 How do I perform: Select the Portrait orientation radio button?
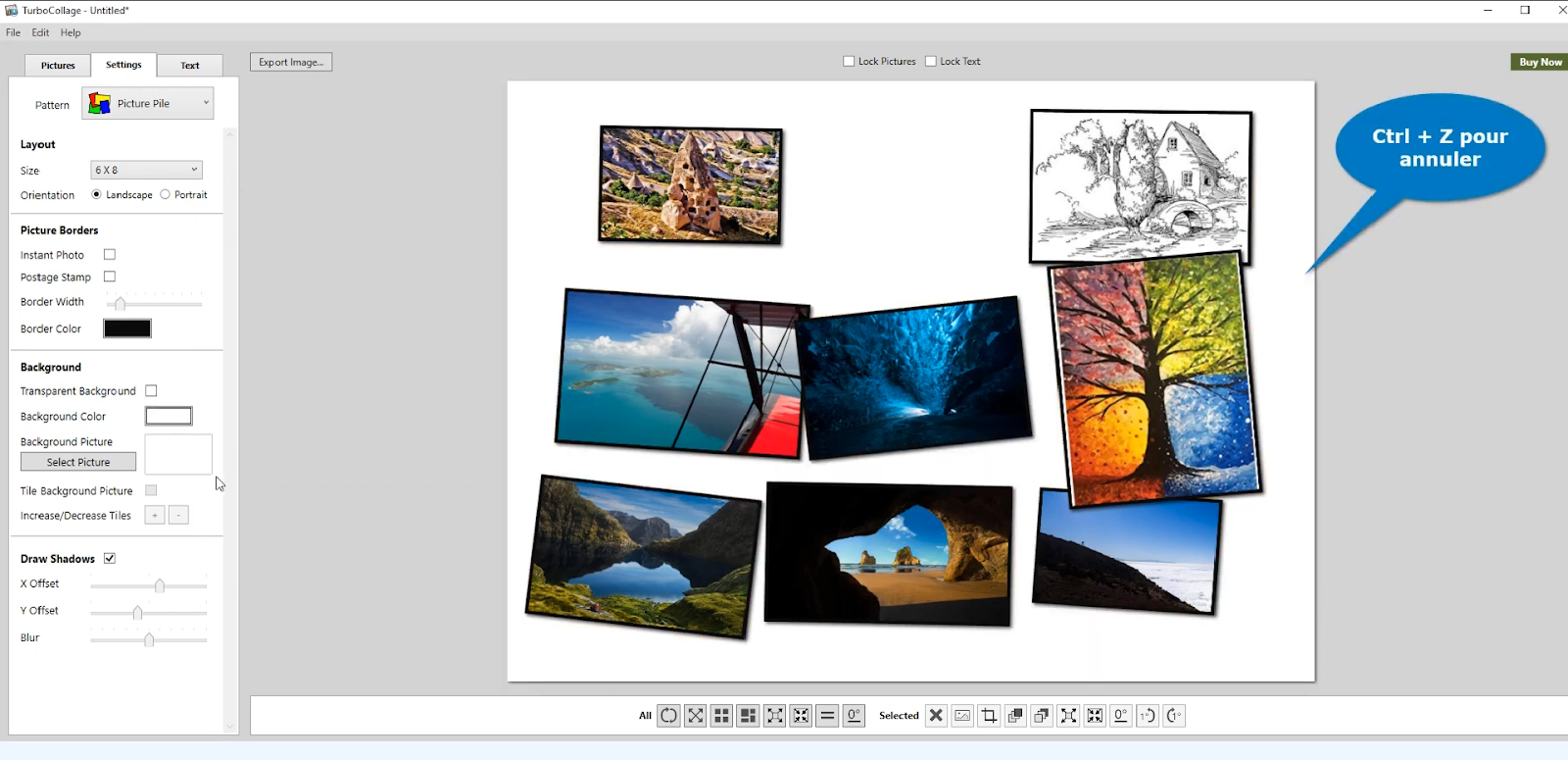[x=165, y=195]
